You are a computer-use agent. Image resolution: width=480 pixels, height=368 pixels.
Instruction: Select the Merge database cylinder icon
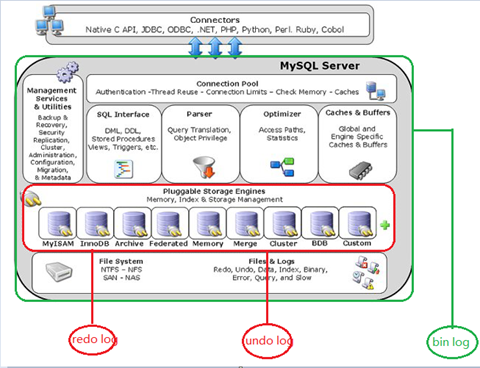point(246,223)
